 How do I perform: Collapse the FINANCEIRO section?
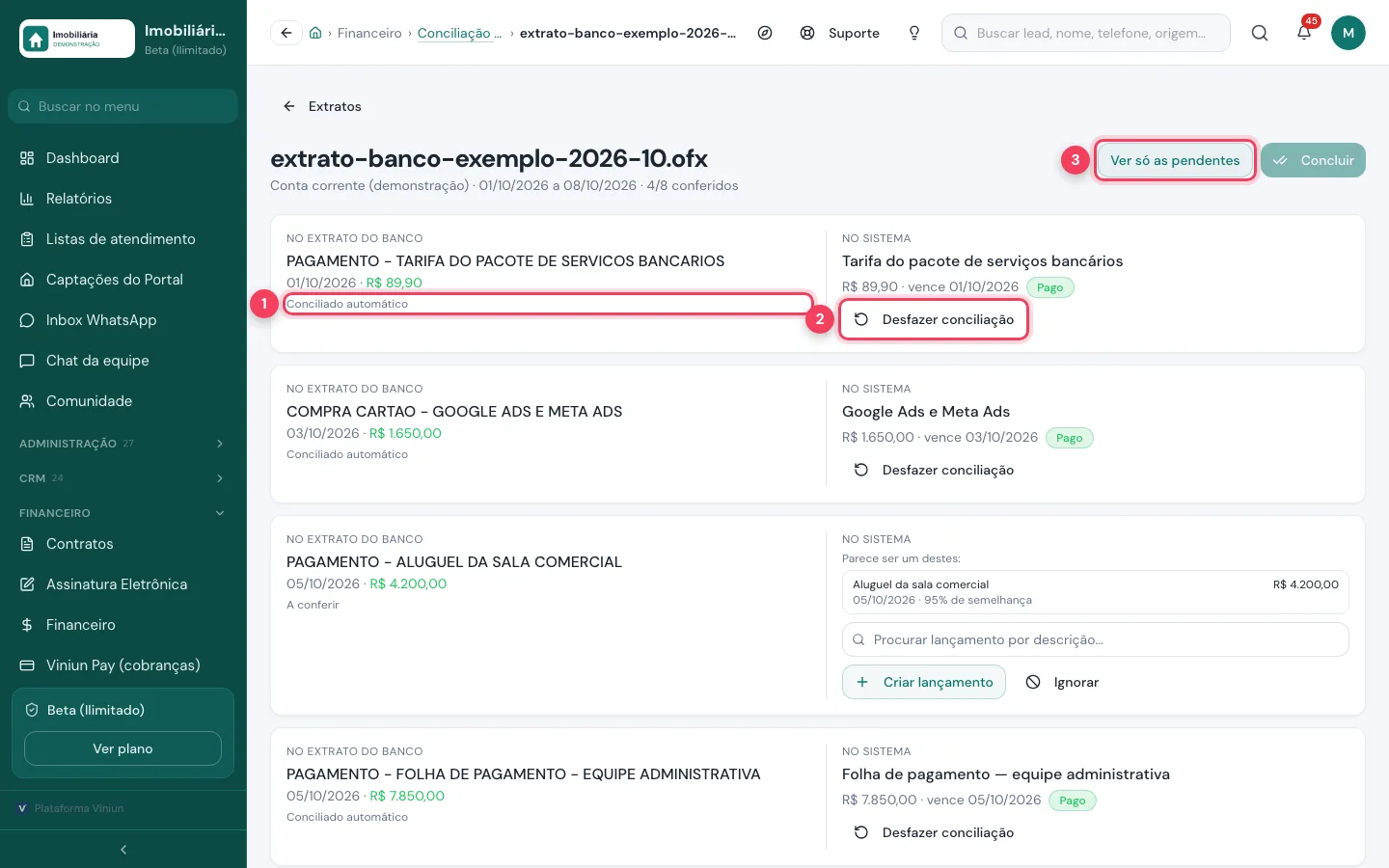click(123, 513)
